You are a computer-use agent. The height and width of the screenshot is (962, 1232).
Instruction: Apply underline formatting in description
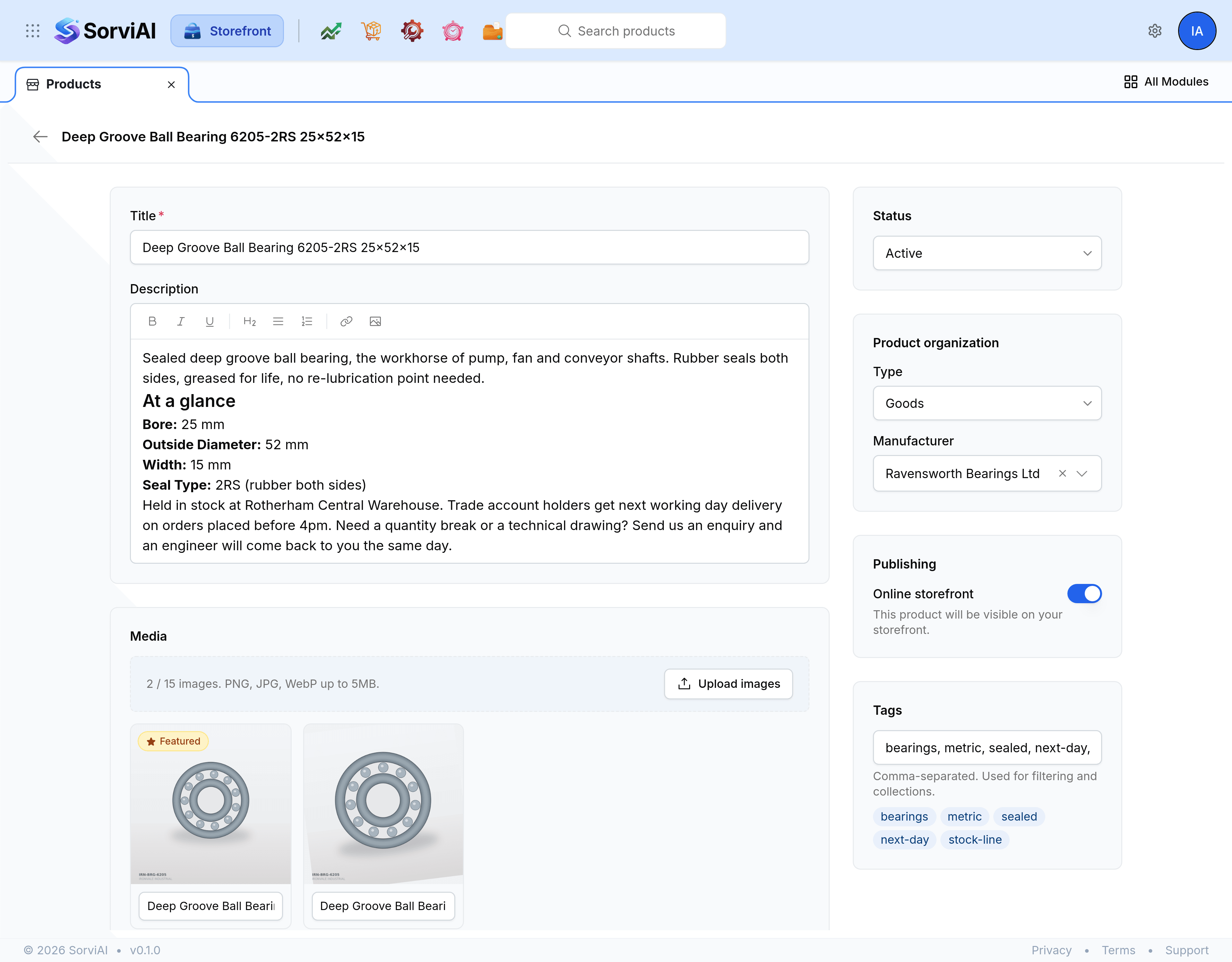point(209,321)
